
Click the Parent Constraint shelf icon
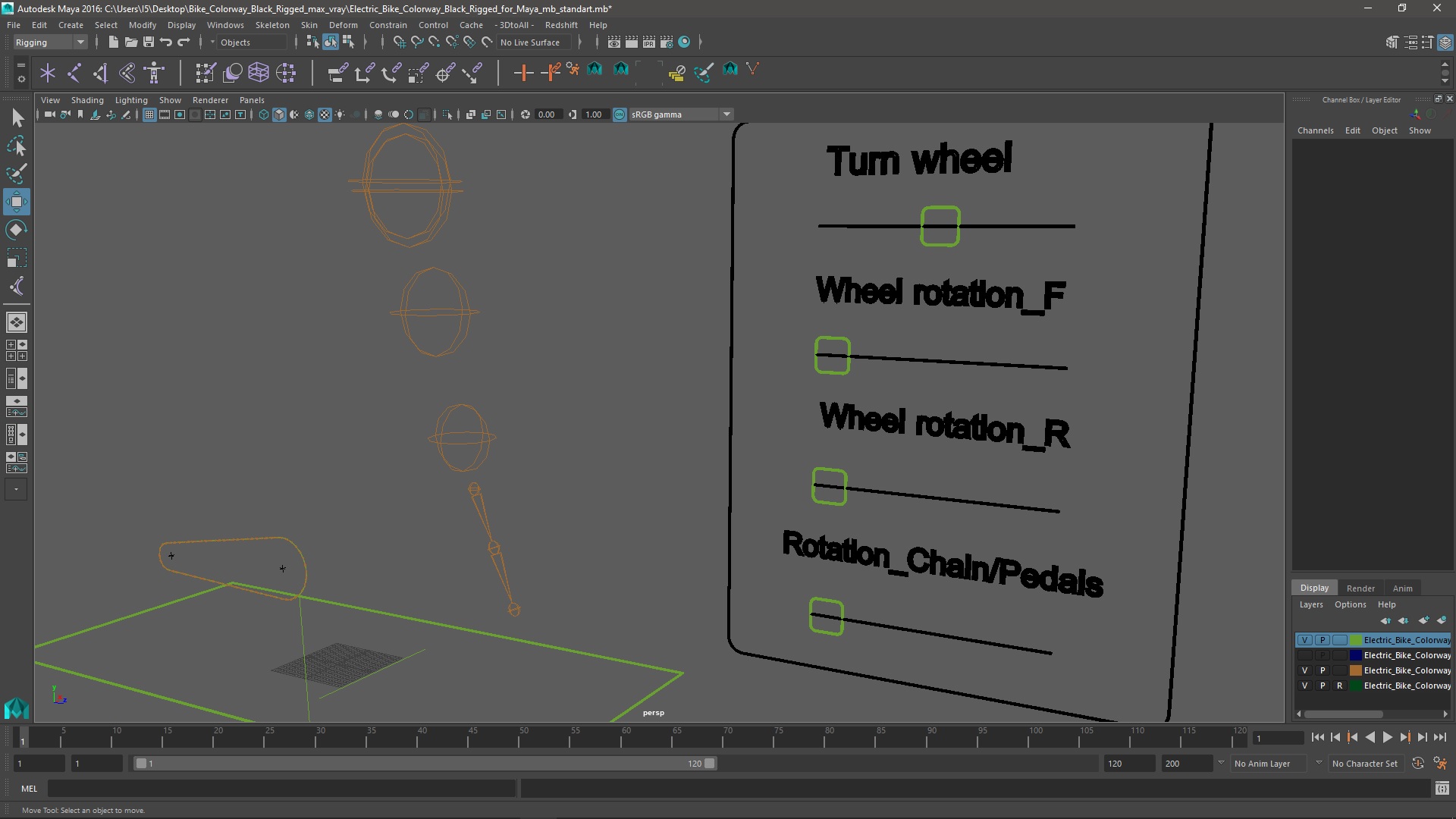click(x=337, y=73)
